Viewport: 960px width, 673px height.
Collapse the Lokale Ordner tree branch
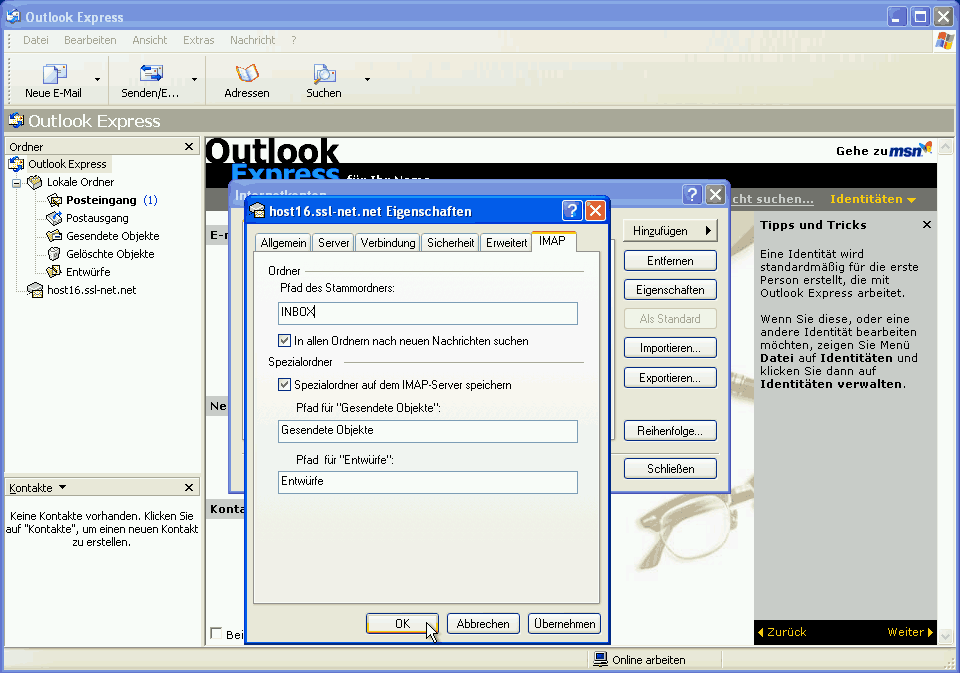click(x=16, y=182)
